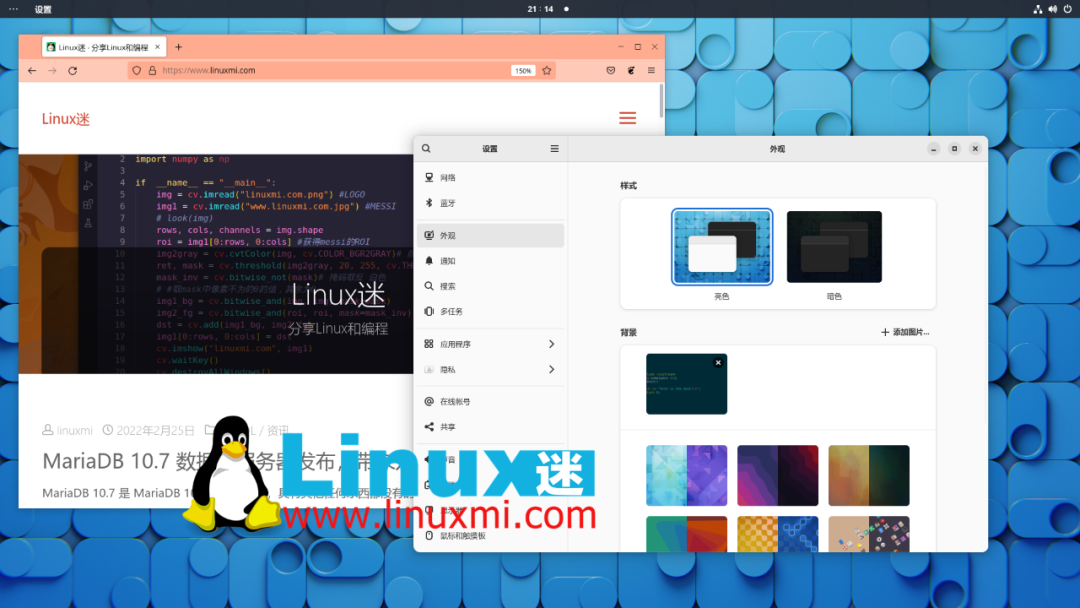
Task: Click the 资讯 category text
Action: 278,430
